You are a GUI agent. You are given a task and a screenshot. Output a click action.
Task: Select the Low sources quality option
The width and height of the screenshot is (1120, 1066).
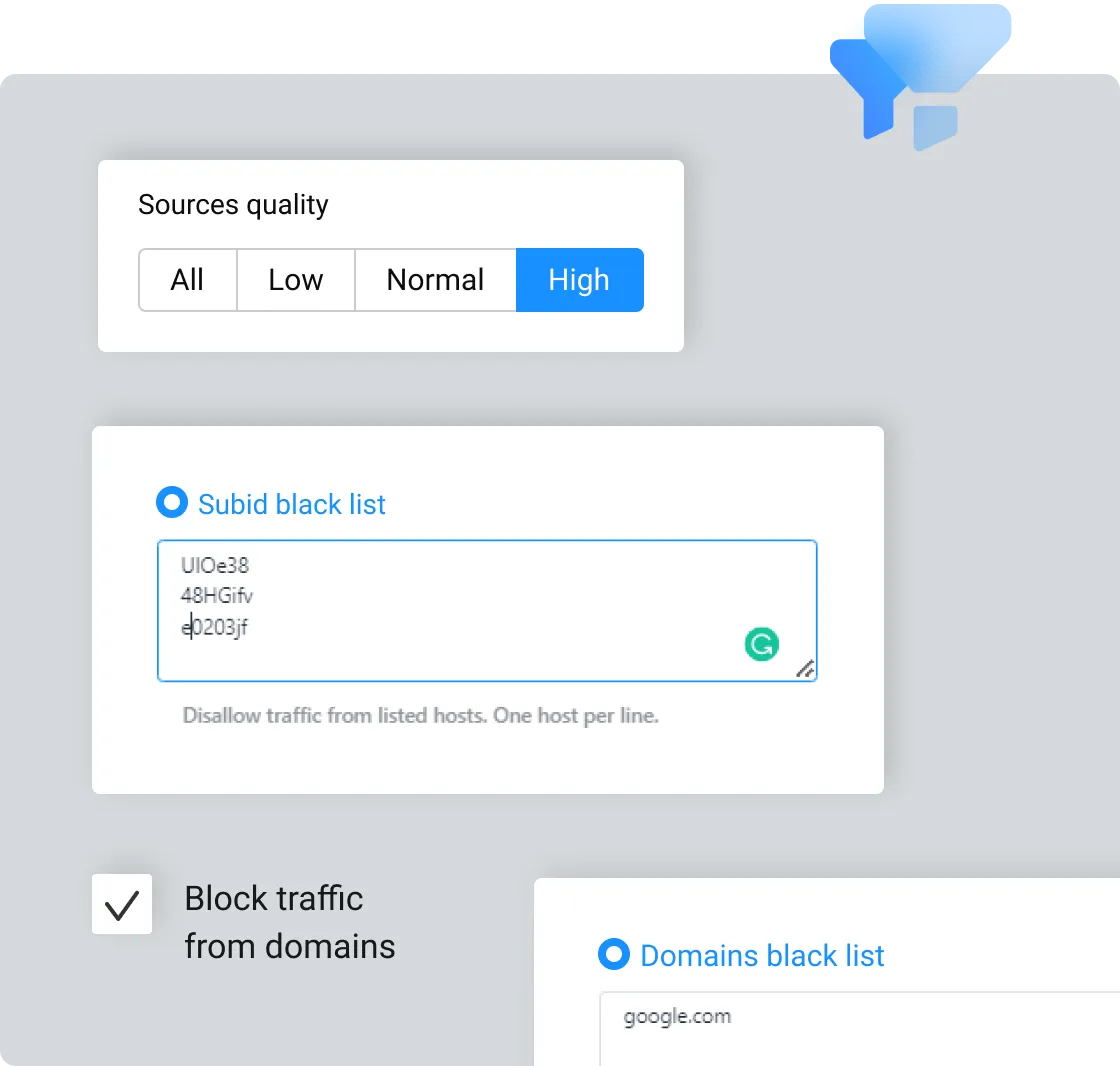[x=295, y=280]
